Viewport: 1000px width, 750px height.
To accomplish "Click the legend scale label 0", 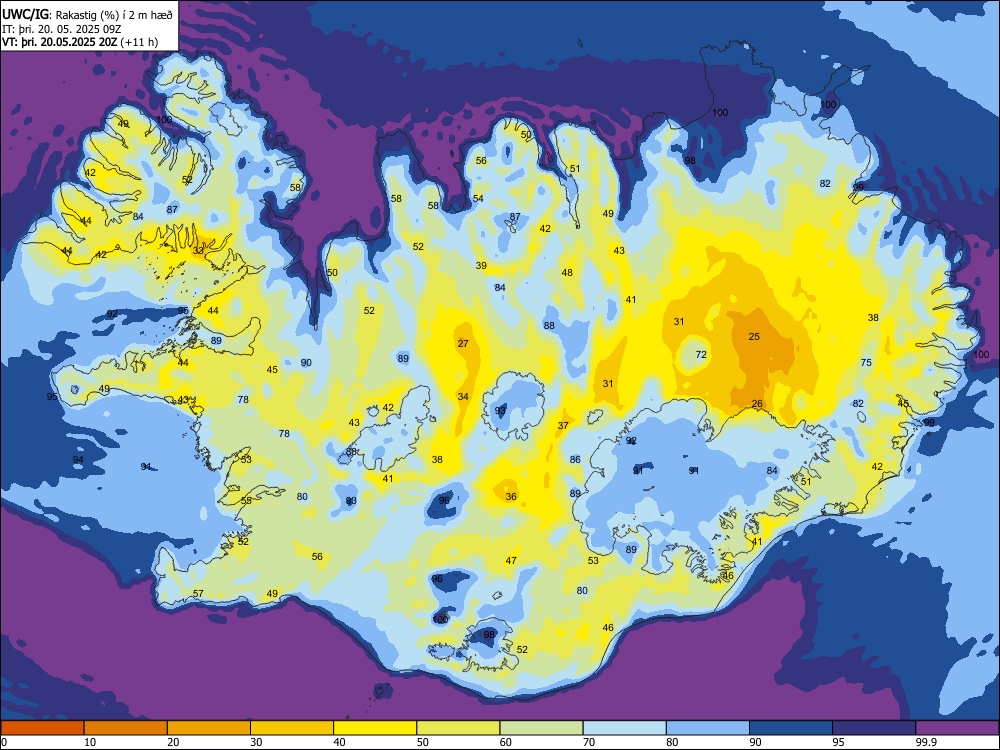I will 4,742.
